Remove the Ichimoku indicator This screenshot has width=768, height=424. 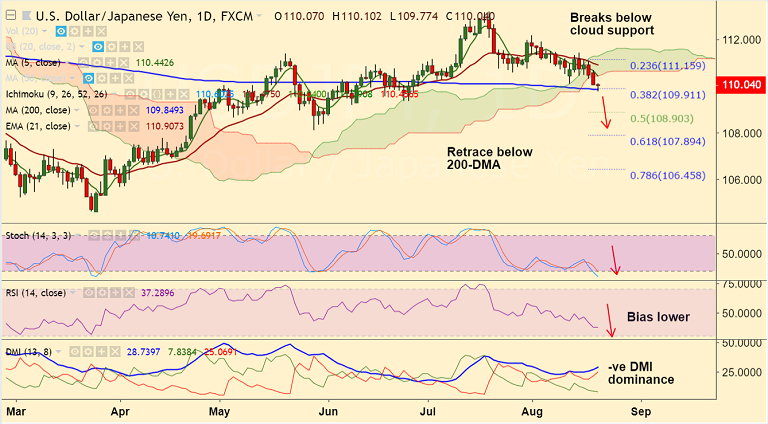coord(184,94)
